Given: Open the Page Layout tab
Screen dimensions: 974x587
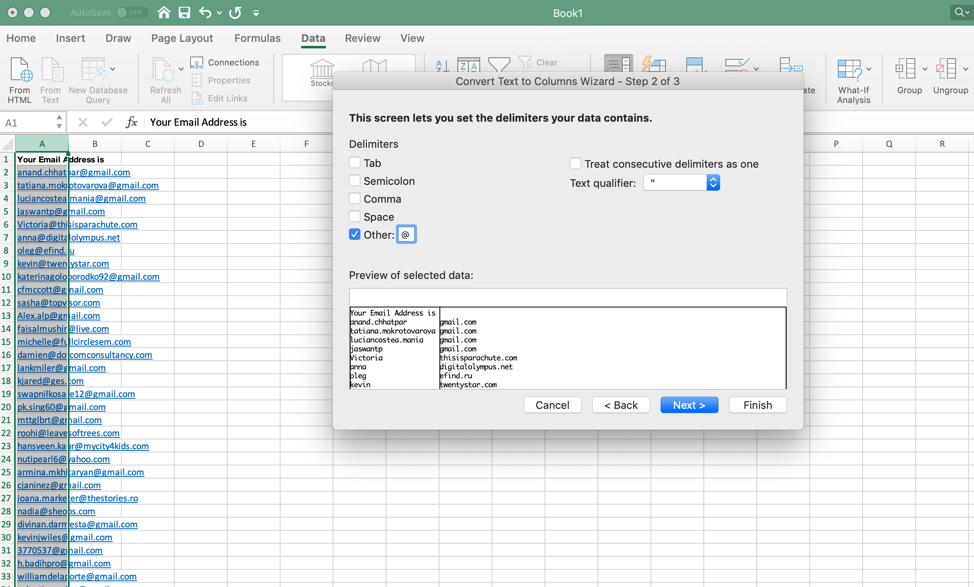Looking at the screenshot, I should click(182, 39).
